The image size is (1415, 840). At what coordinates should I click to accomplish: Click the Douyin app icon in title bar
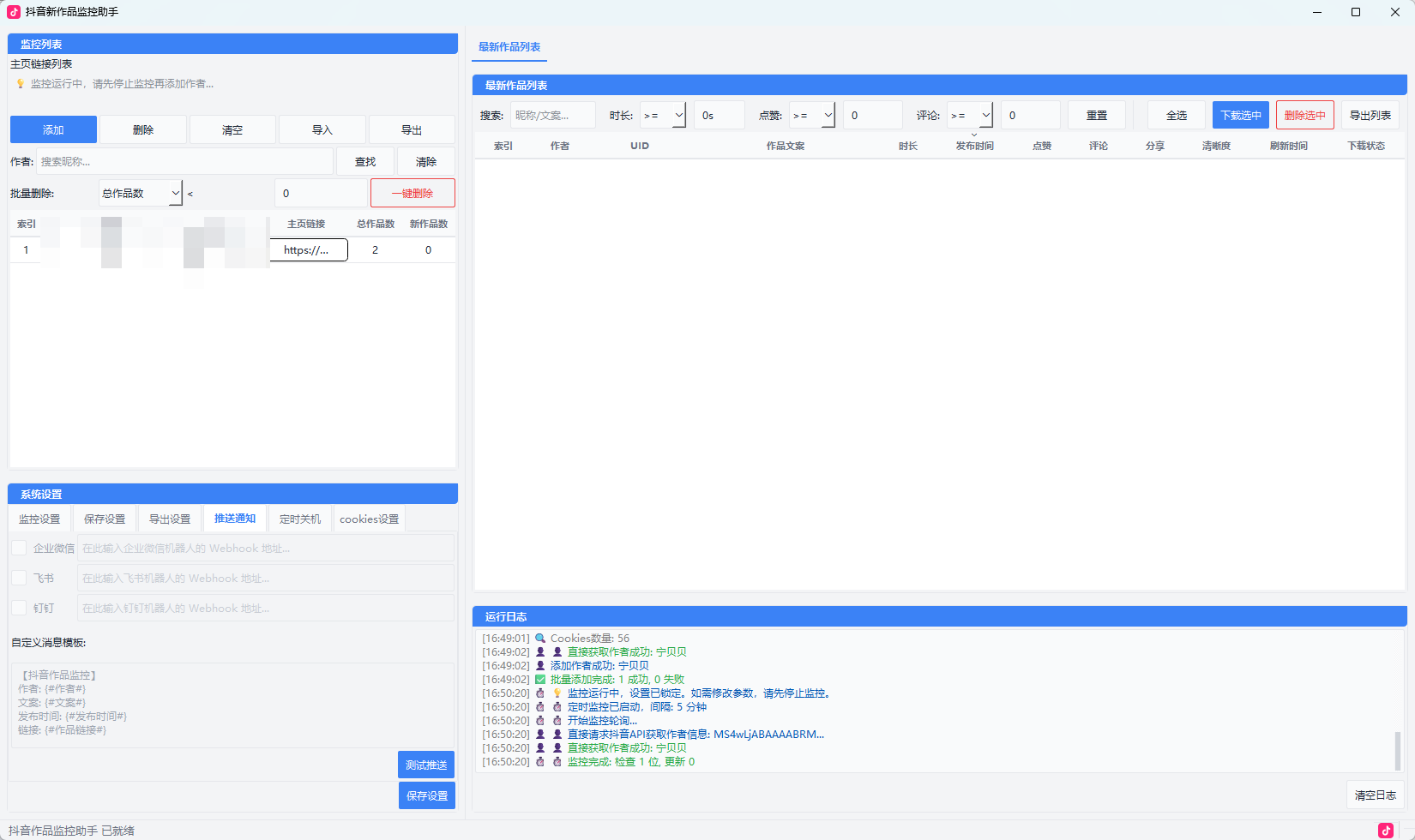(14, 12)
